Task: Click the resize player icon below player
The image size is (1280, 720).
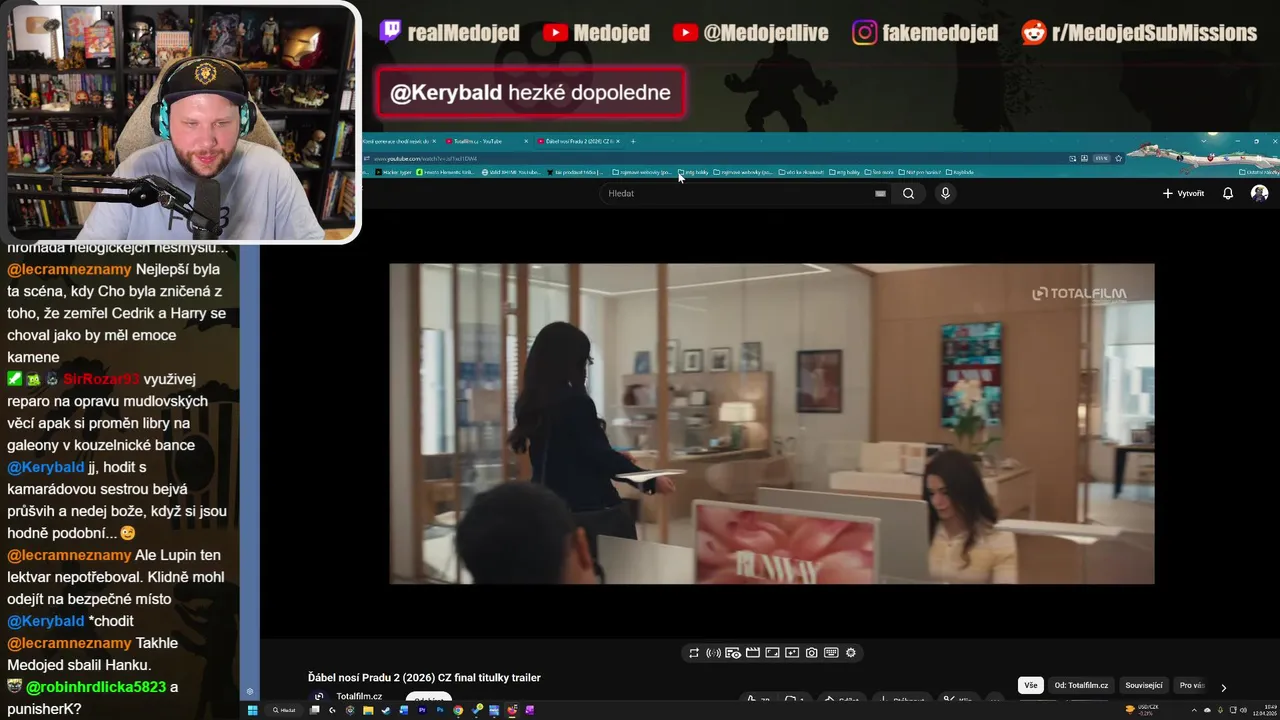Action: tap(772, 653)
